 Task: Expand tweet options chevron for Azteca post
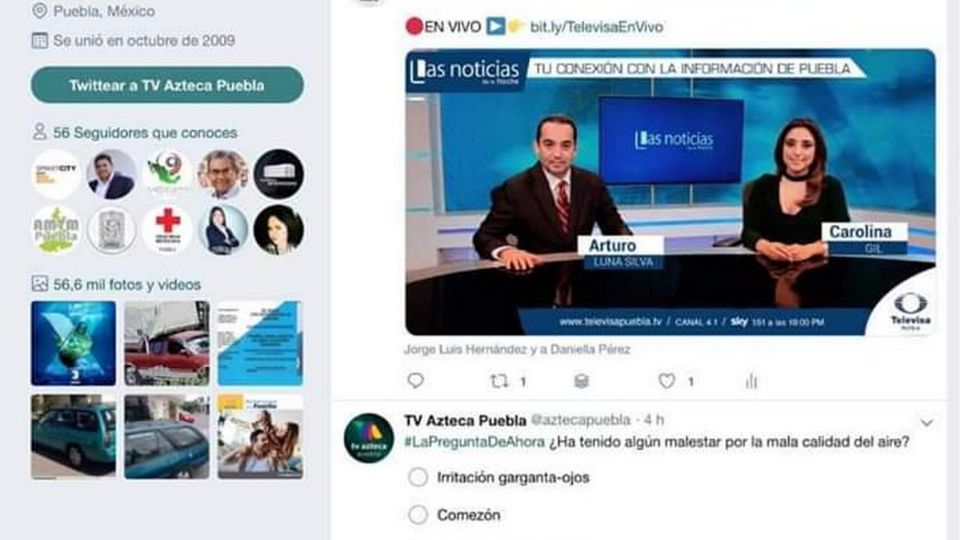coord(926,422)
